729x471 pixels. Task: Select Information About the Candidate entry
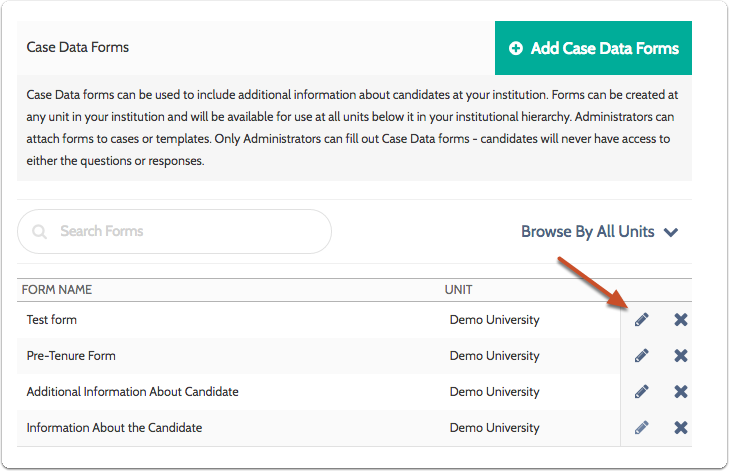tap(114, 428)
